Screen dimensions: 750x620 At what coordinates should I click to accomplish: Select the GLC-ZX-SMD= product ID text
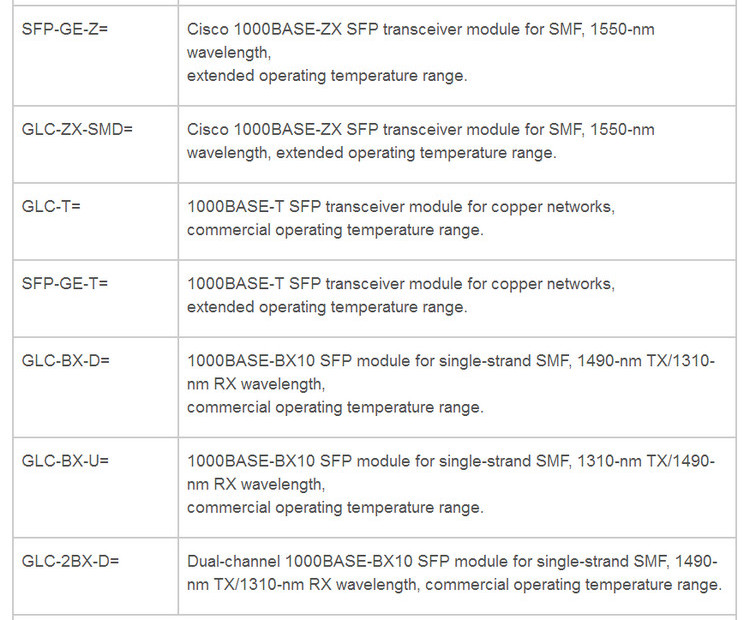click(x=77, y=130)
